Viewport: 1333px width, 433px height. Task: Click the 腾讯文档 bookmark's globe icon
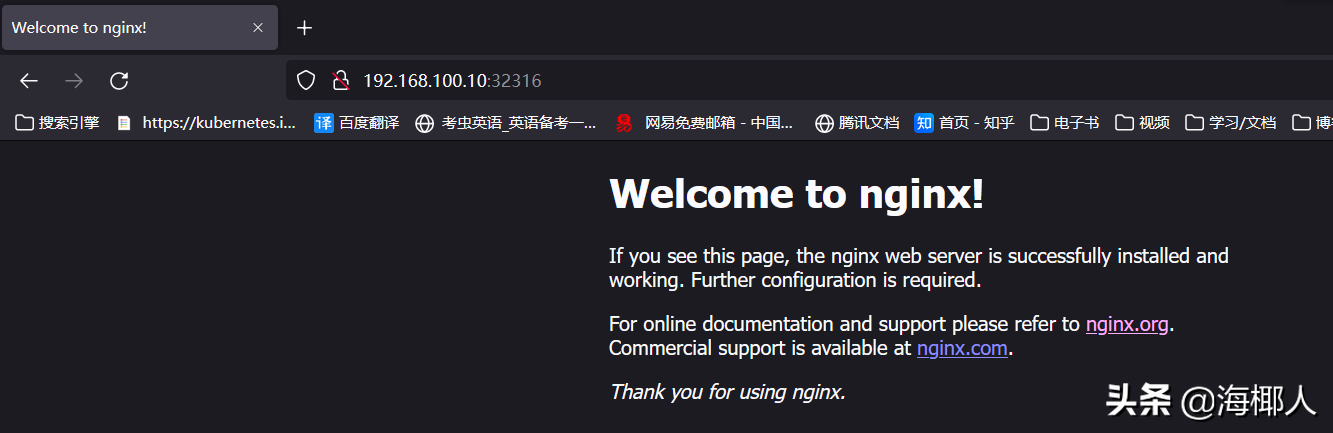[x=824, y=123]
